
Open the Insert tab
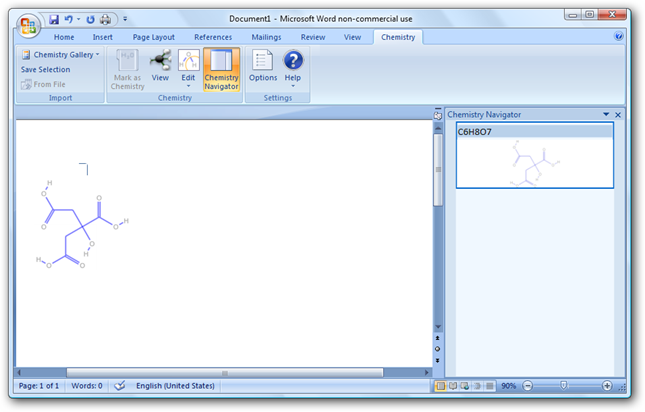(102, 37)
